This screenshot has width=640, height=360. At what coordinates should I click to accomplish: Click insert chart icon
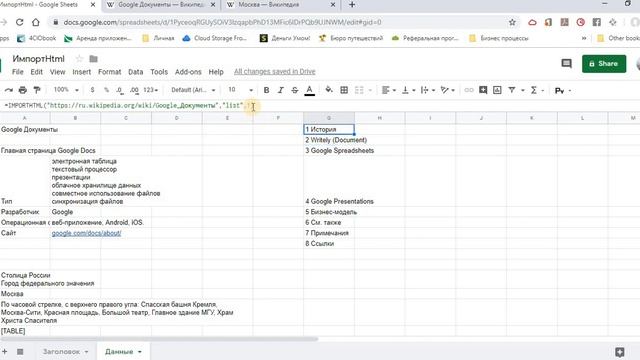(497, 90)
